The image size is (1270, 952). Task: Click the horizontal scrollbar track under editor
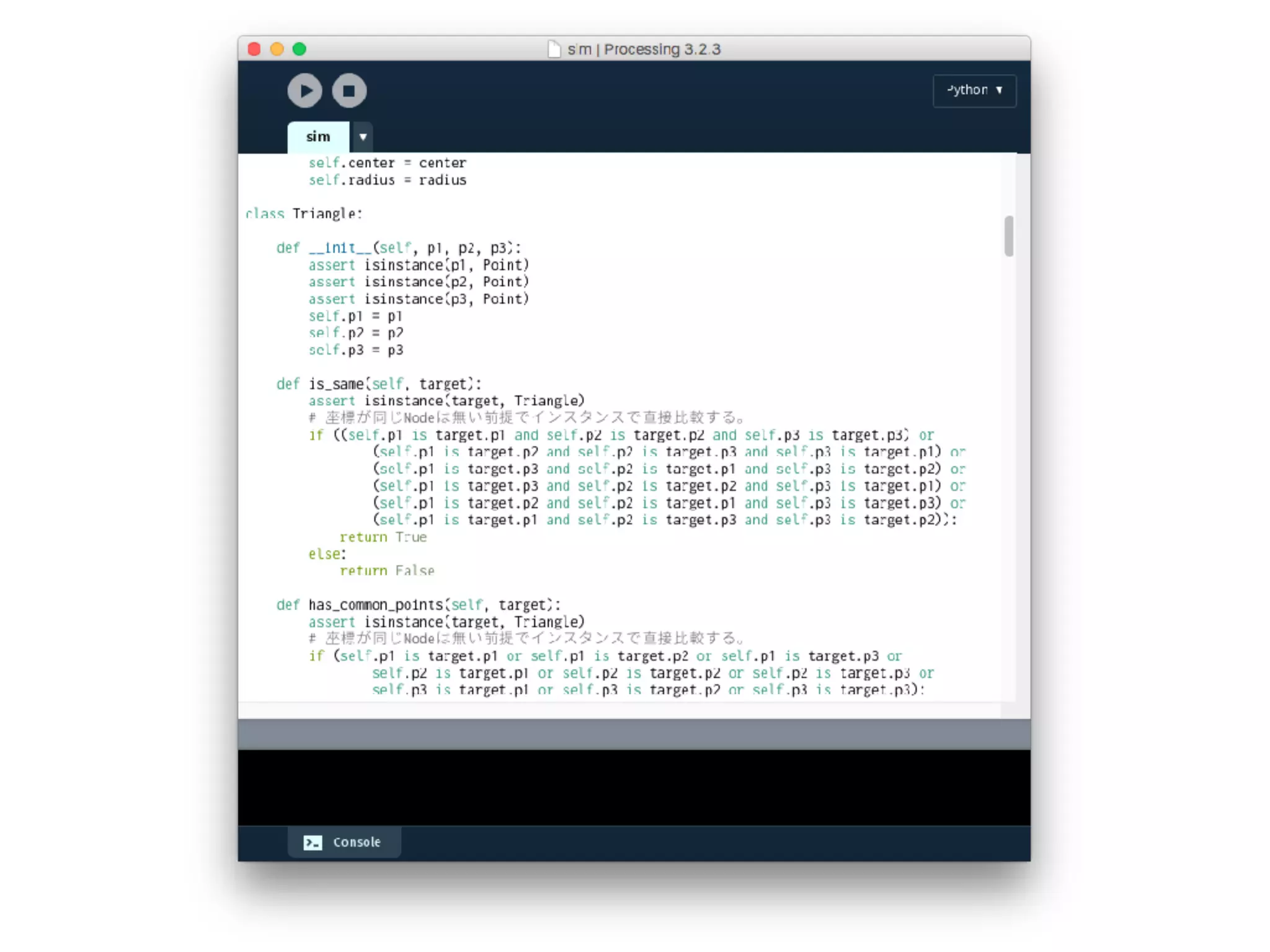click(x=620, y=710)
